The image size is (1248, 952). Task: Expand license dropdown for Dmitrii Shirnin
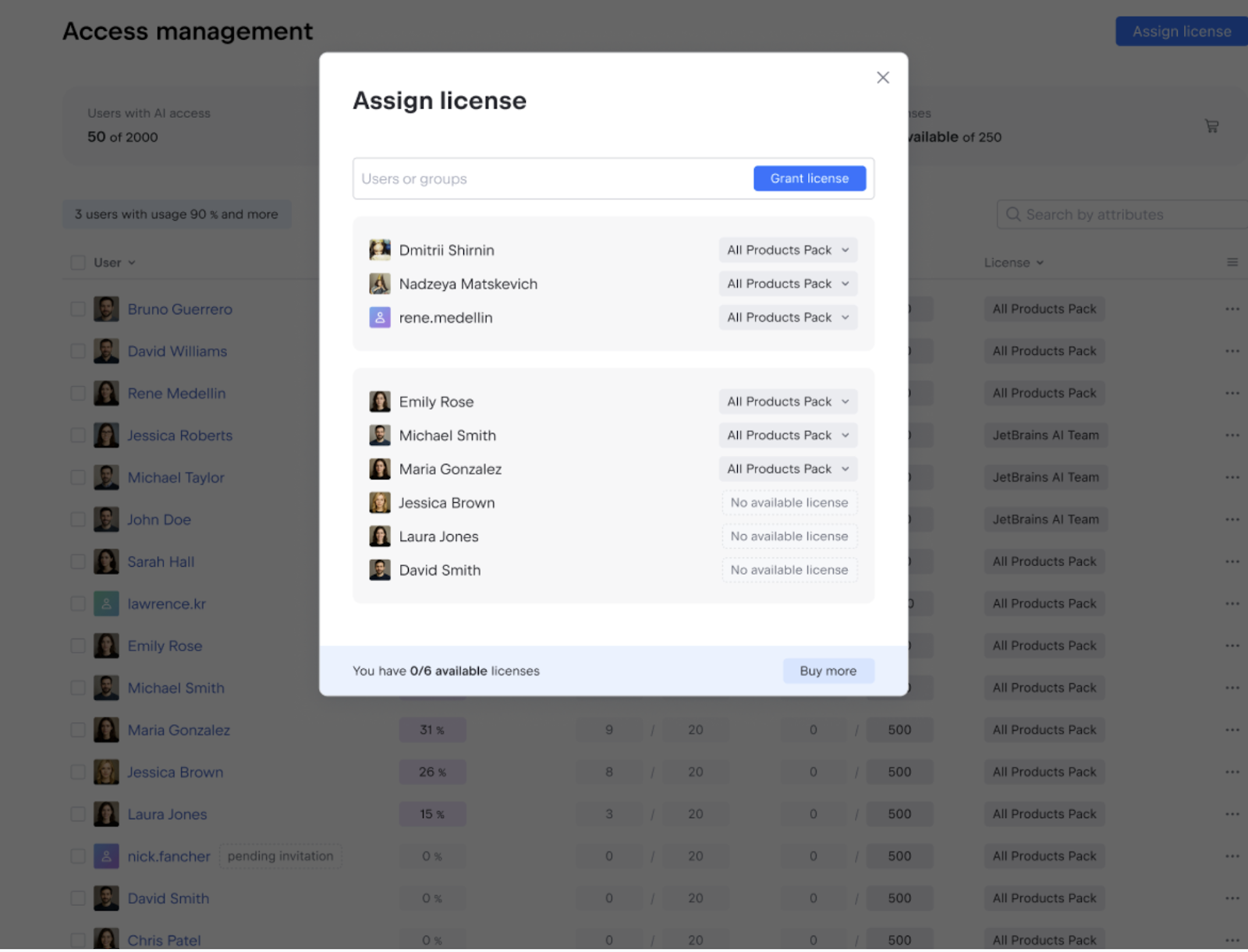[x=788, y=250]
